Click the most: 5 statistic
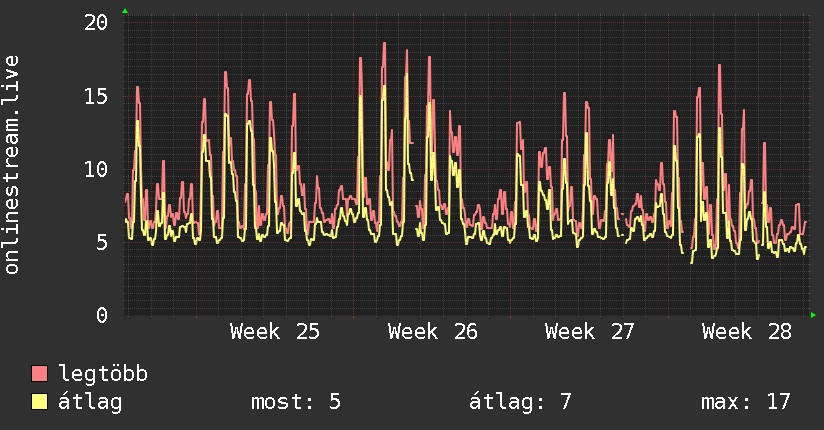 click(296, 402)
